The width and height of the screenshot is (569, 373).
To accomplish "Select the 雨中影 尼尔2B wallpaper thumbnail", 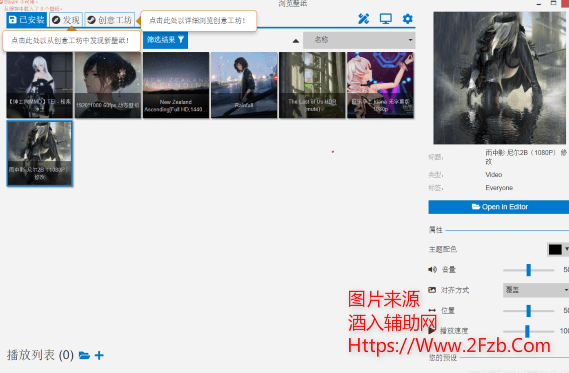I will click(x=40, y=153).
